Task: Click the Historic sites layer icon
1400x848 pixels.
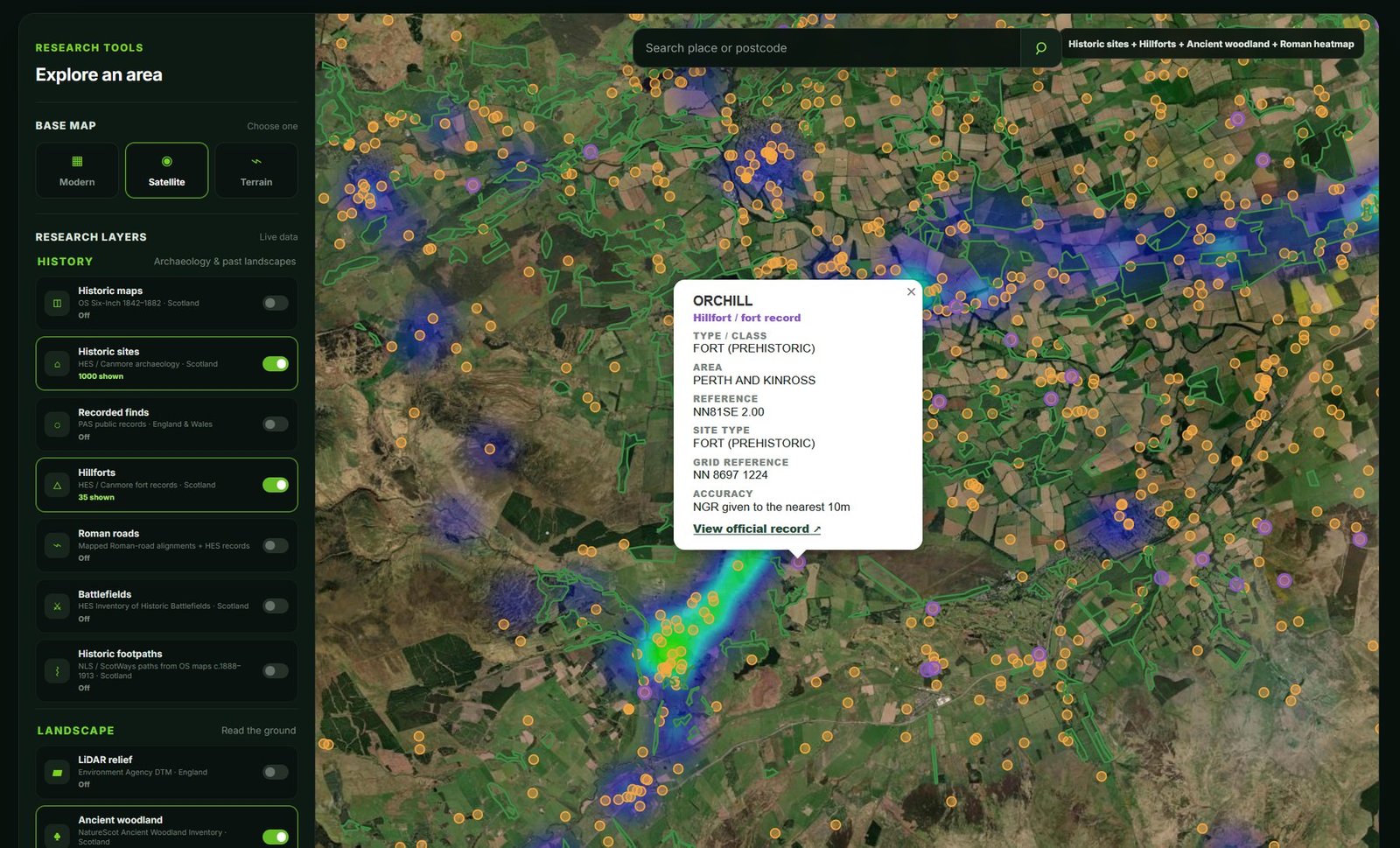Action: (x=58, y=364)
